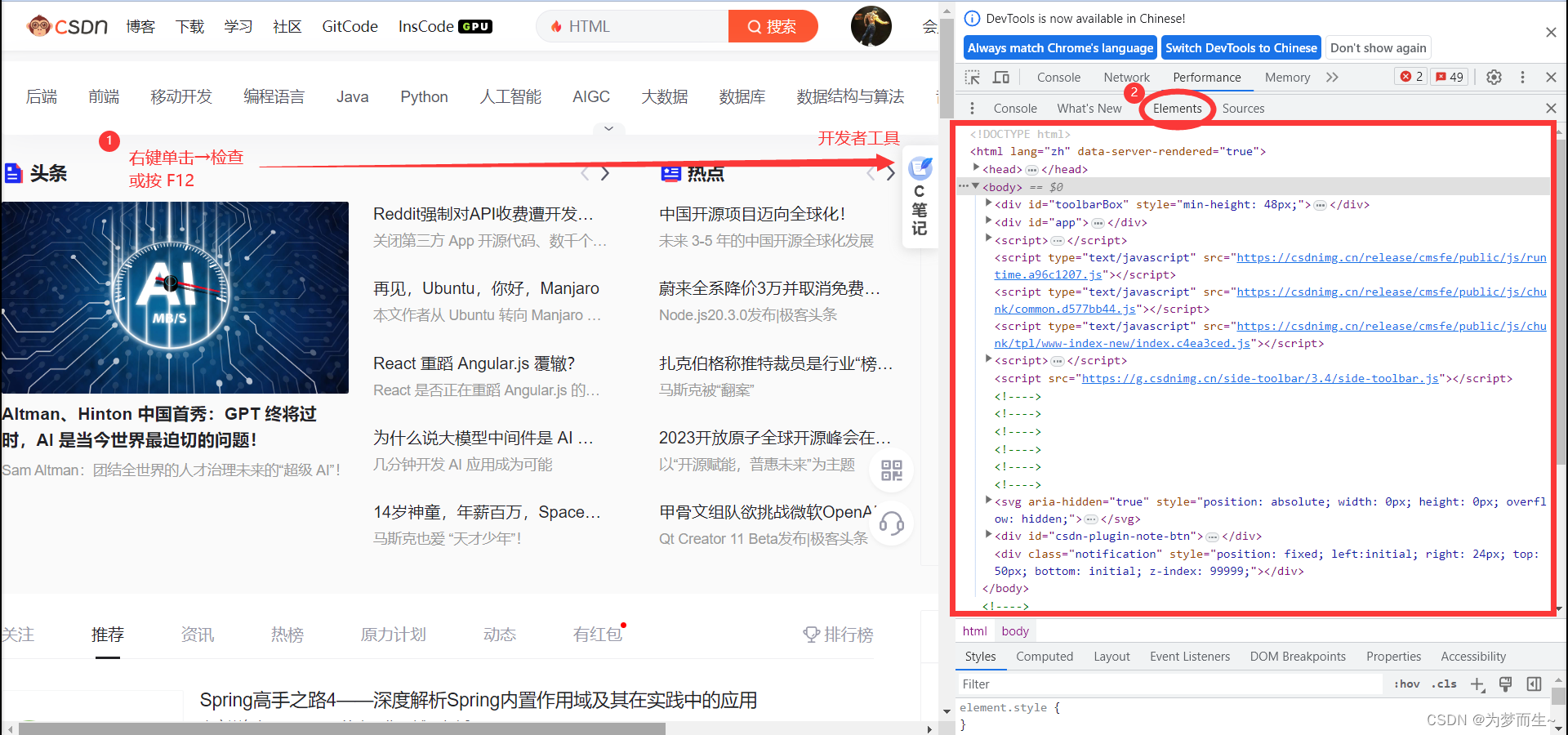Close the DevTools drawer panel
Viewport: 1568px width, 735px height.
tap(1551, 108)
